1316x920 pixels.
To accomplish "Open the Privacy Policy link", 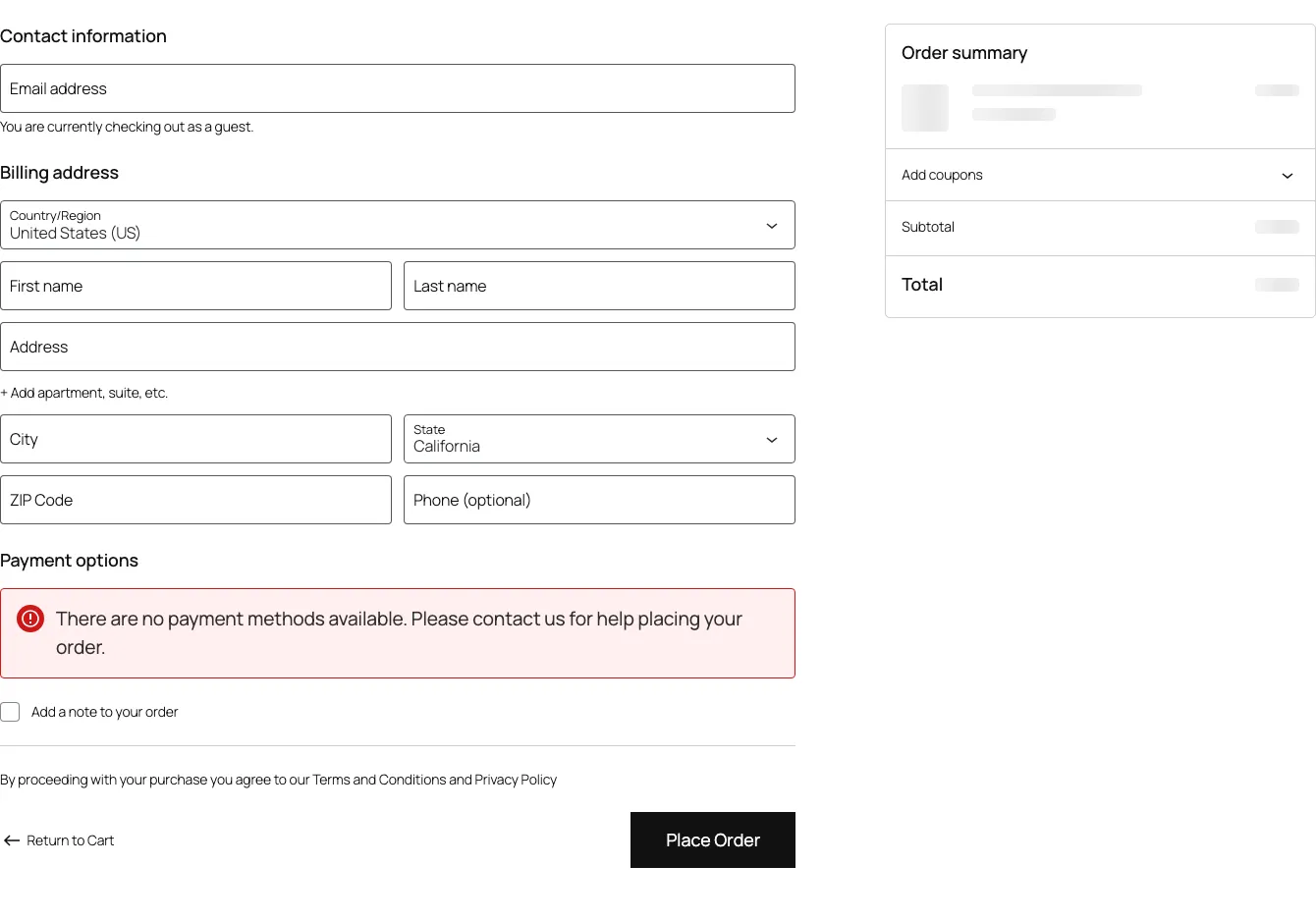I will pos(516,779).
